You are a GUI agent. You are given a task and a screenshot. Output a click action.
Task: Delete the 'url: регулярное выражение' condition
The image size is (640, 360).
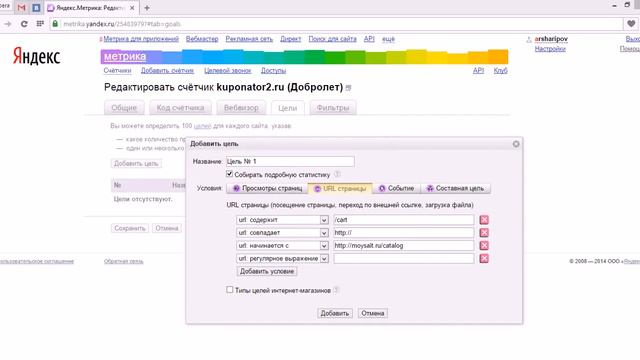tap(484, 258)
